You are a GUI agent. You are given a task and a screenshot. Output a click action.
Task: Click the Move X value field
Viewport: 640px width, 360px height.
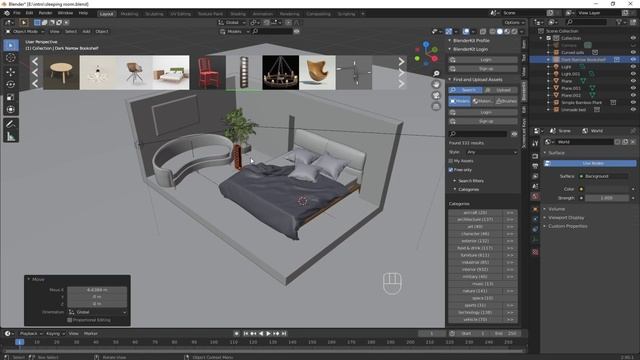97,290
